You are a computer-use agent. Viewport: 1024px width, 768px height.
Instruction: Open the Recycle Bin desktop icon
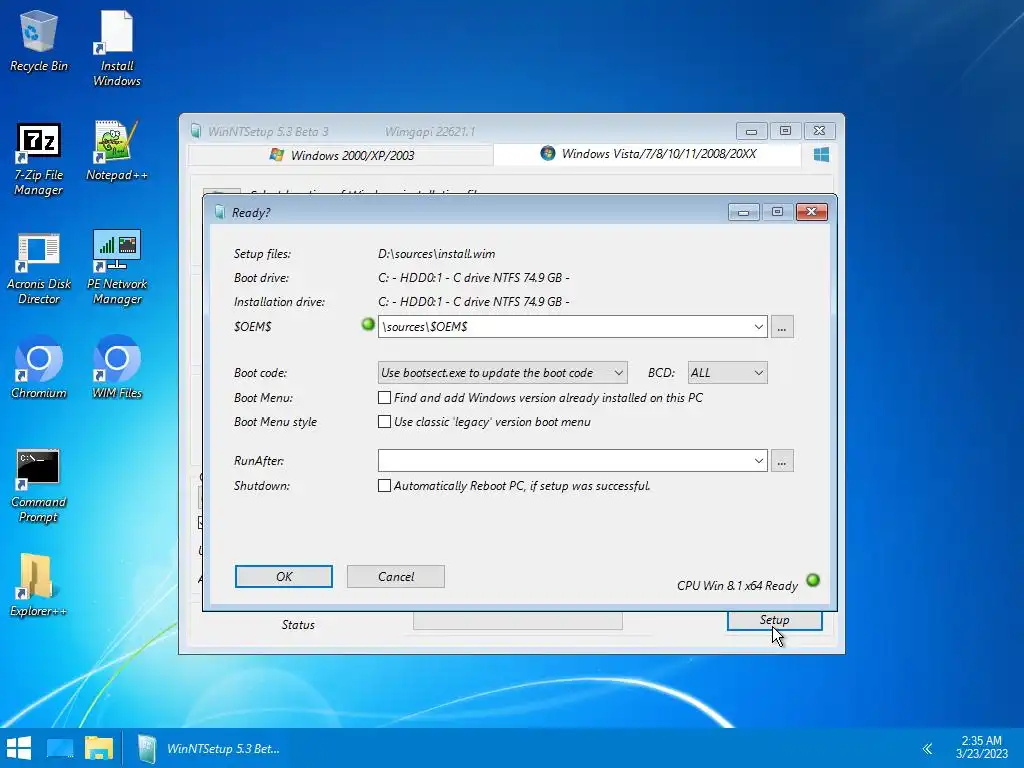39,40
